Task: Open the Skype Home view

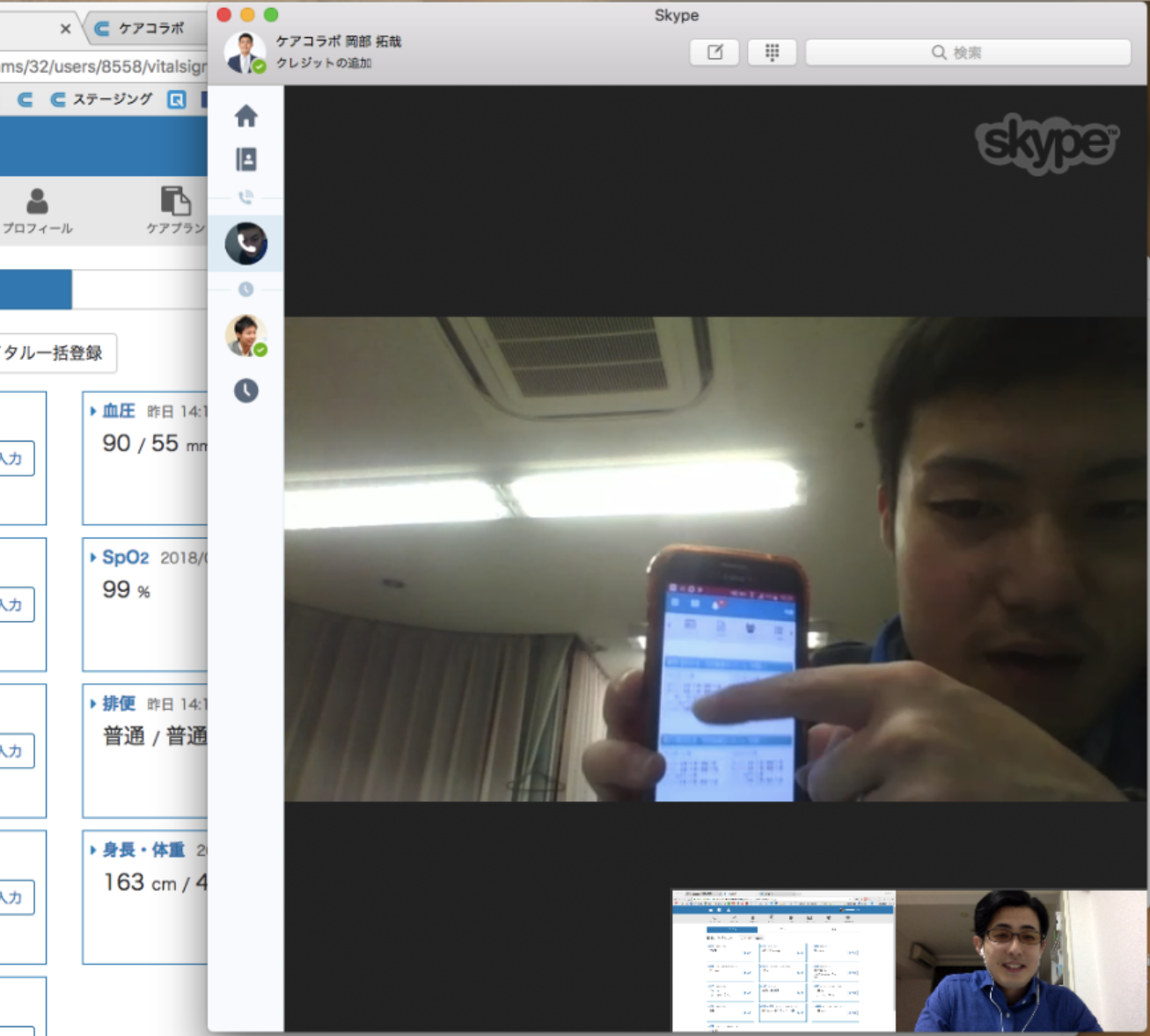Action: point(246,116)
